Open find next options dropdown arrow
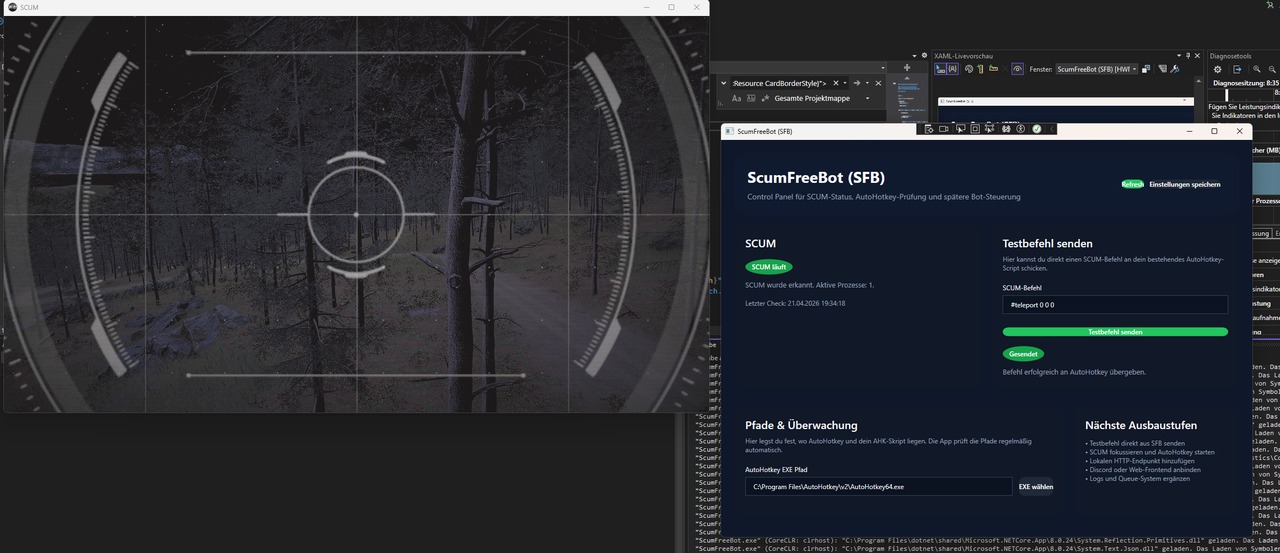 click(x=867, y=83)
